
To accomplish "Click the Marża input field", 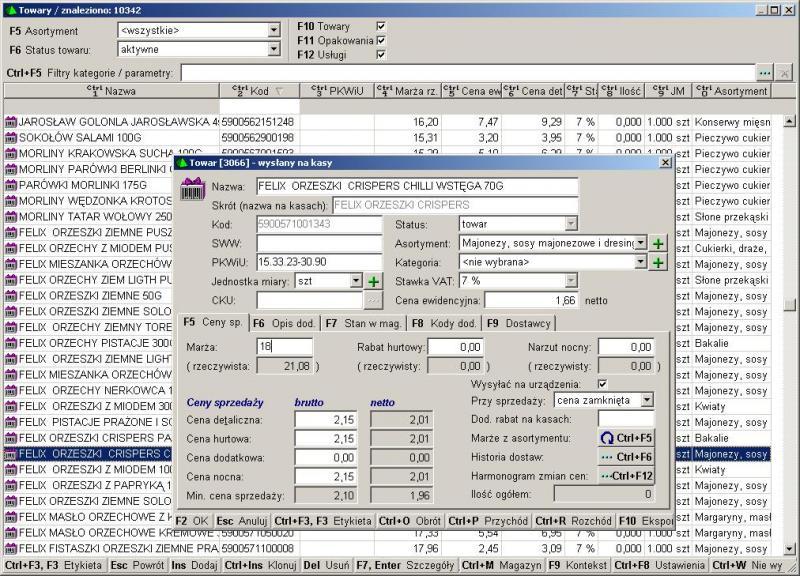I will (x=284, y=347).
